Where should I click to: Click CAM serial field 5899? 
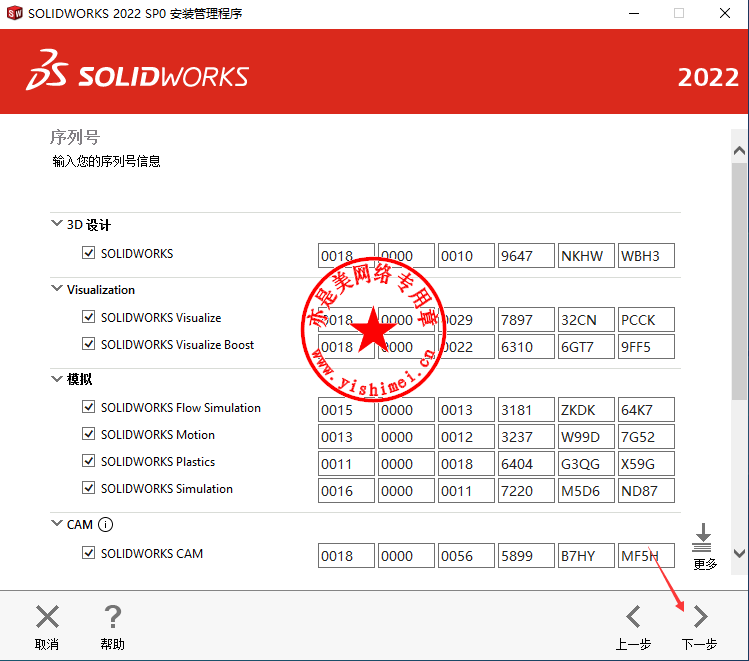[x=526, y=555]
